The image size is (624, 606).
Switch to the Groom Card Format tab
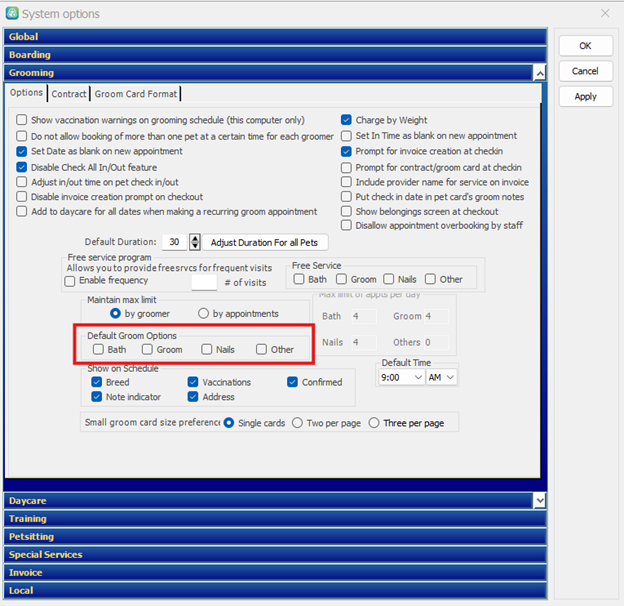tap(136, 94)
